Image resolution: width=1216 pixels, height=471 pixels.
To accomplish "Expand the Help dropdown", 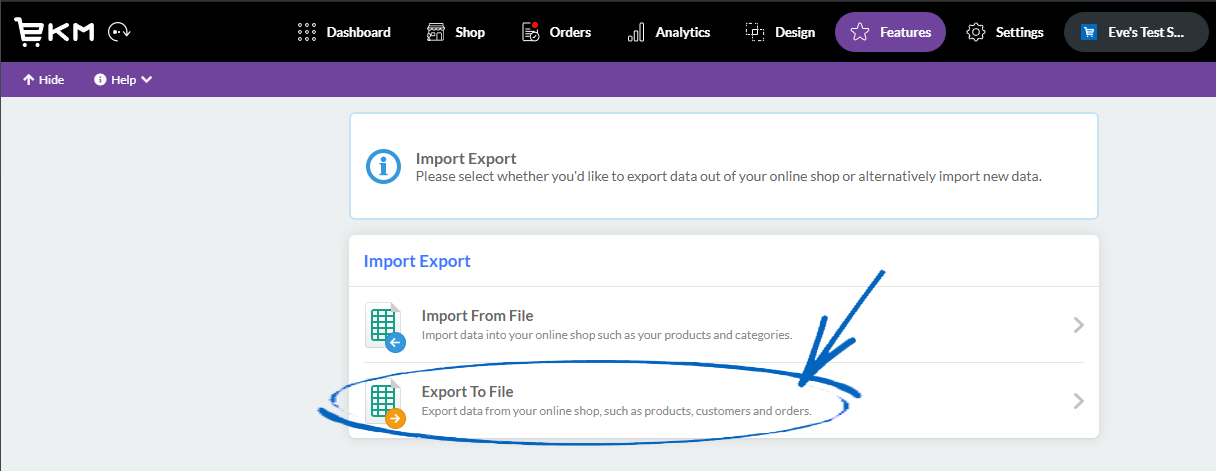I will click(x=123, y=80).
